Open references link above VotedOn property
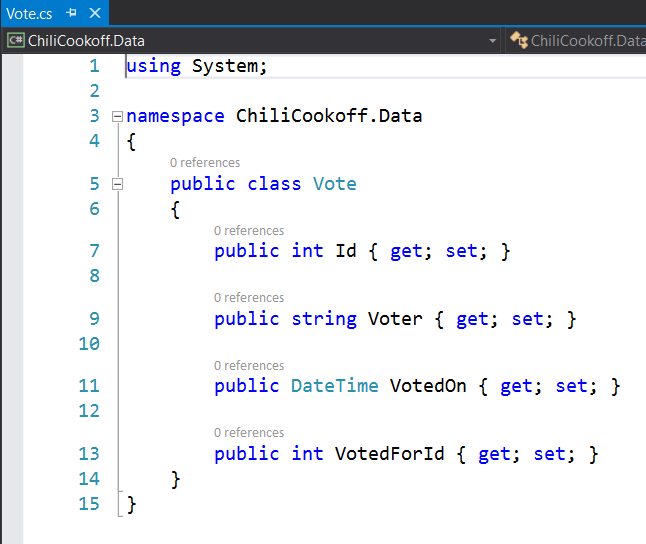The image size is (646, 544). 249,366
